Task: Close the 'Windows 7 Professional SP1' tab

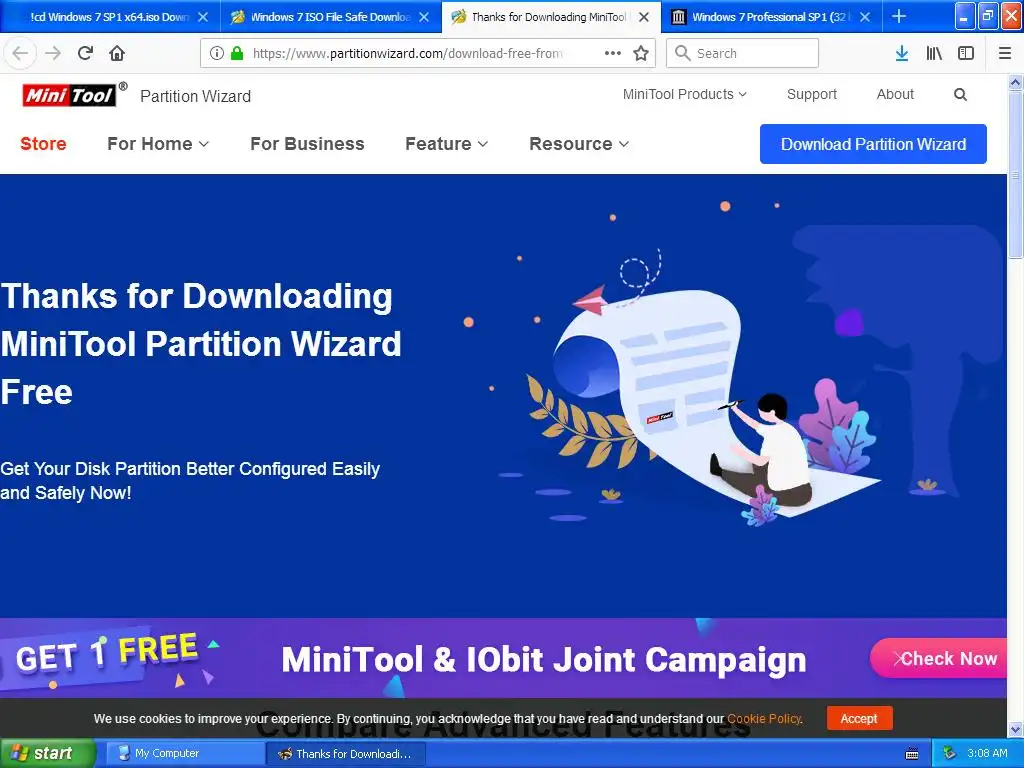Action: 865,17
